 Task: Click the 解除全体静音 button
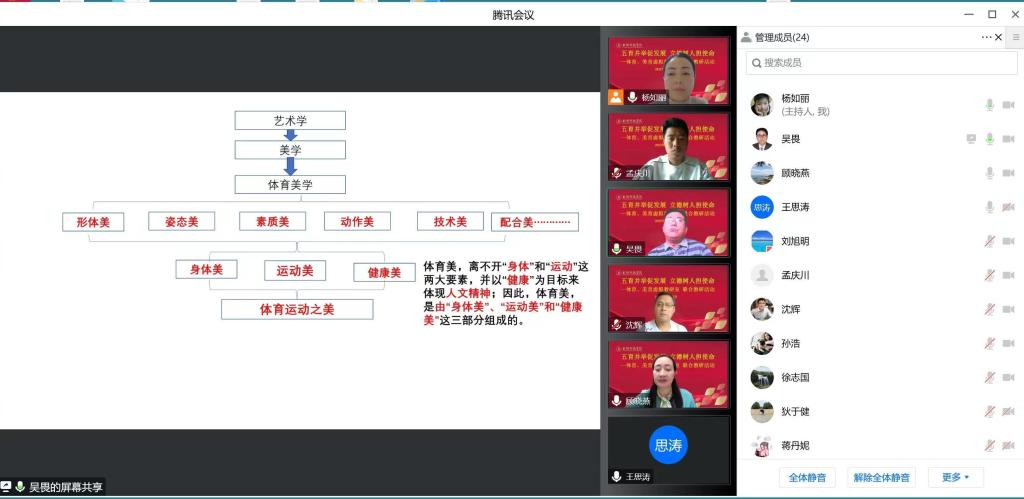pos(882,477)
